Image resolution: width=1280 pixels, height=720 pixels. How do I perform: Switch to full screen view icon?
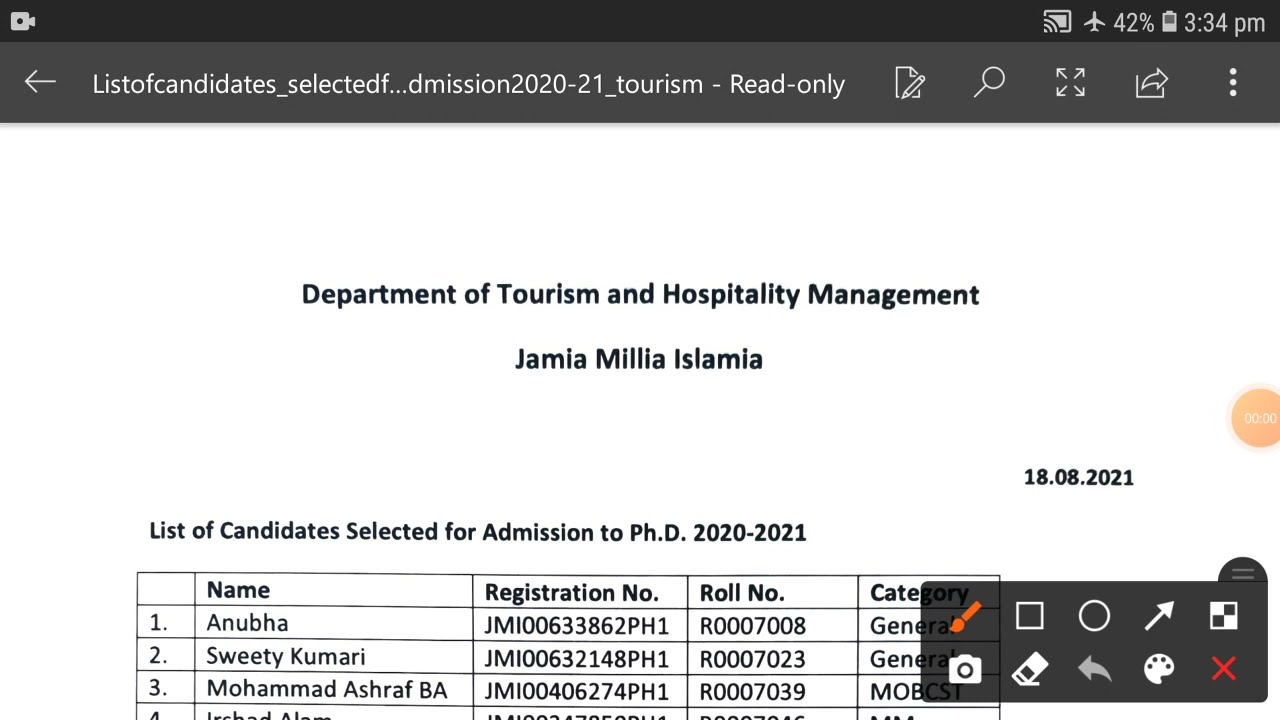[1070, 83]
